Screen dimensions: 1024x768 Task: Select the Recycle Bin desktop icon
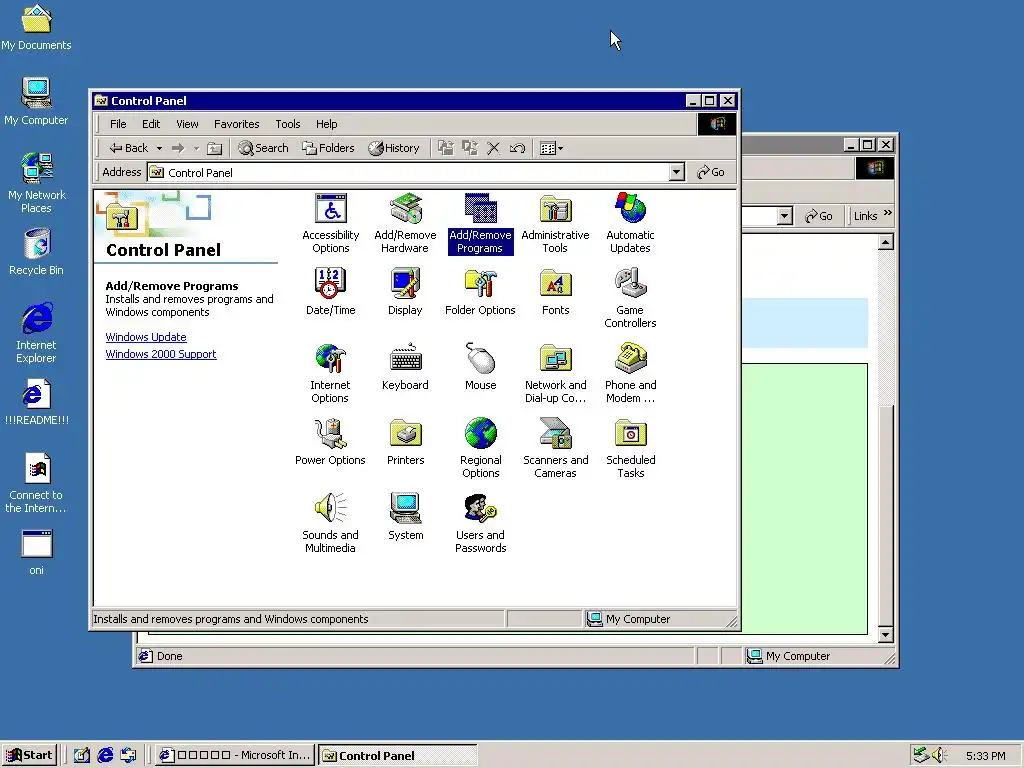click(37, 251)
